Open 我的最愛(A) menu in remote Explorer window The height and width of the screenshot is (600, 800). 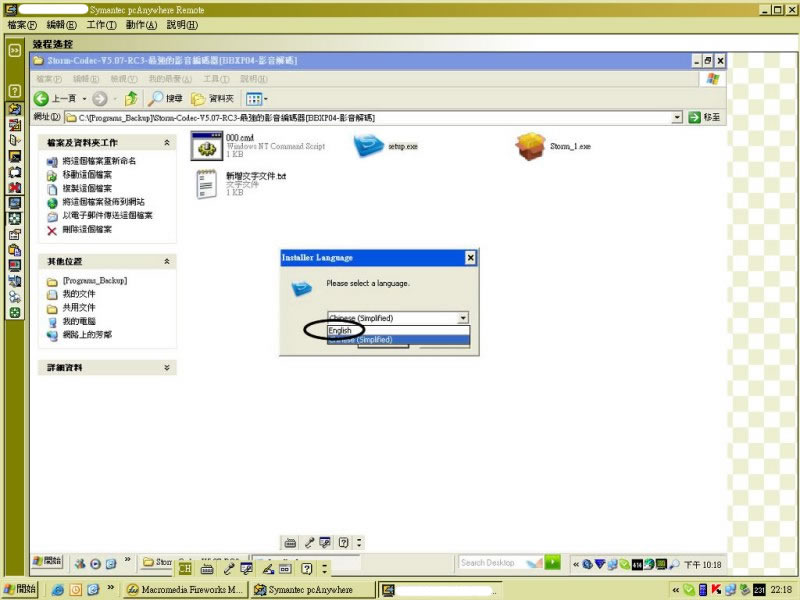pyautogui.click(x=170, y=79)
